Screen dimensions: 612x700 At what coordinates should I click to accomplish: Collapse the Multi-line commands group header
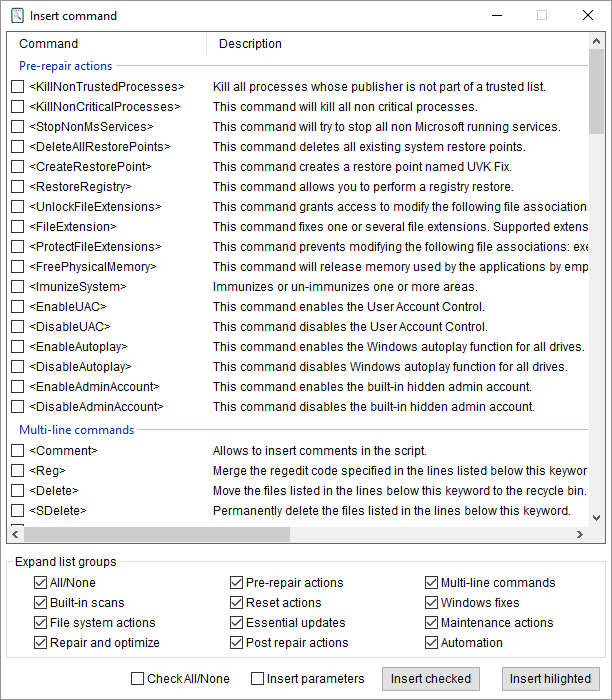(77, 430)
